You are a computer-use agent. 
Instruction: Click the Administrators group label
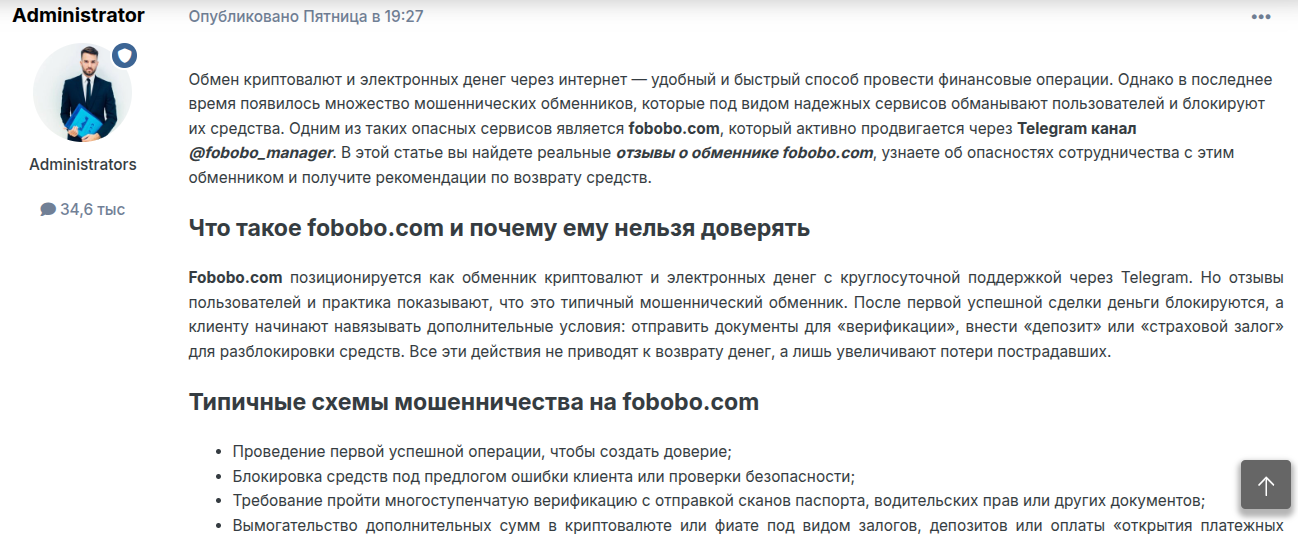tap(83, 164)
